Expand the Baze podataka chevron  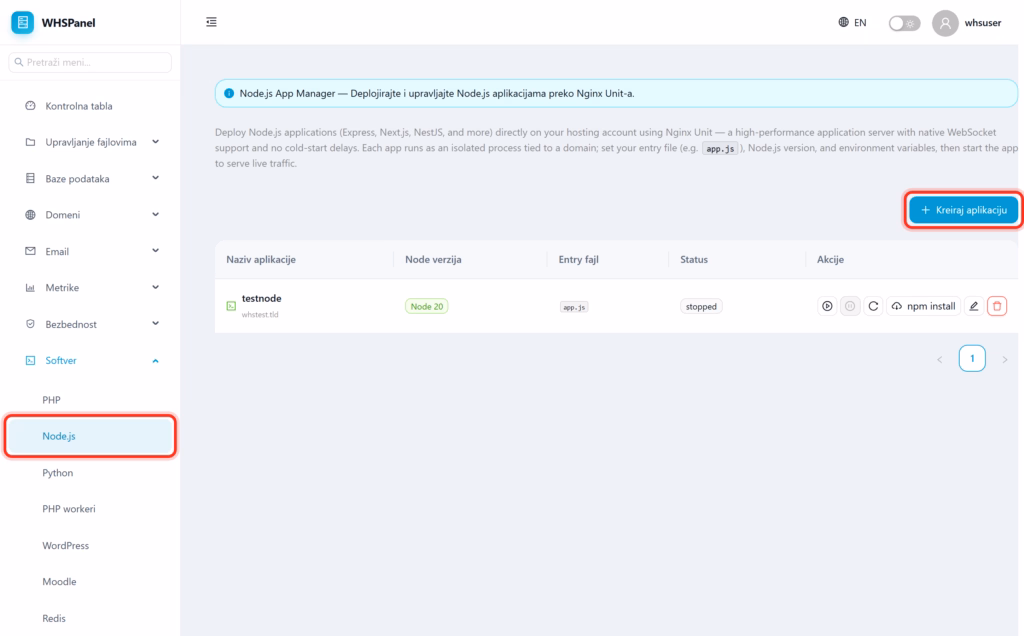coord(155,178)
